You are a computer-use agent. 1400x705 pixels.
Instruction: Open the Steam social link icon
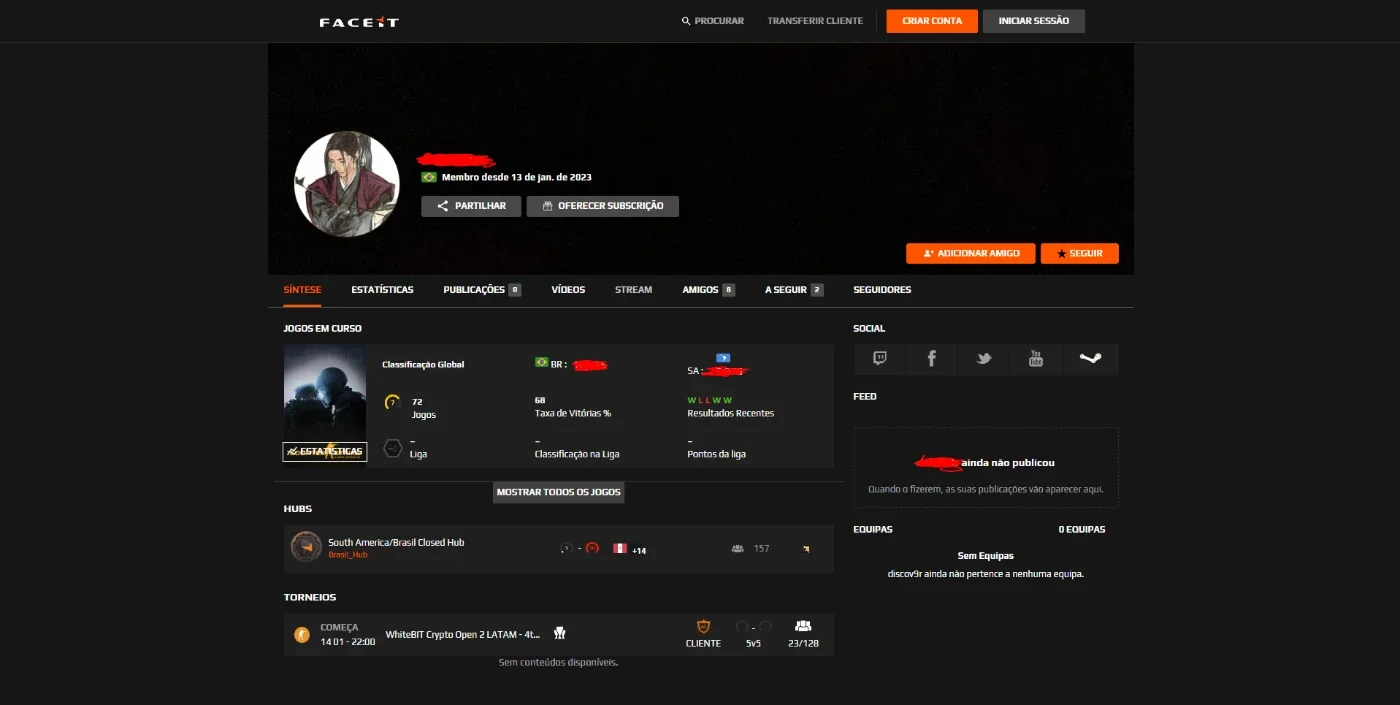(1090, 359)
